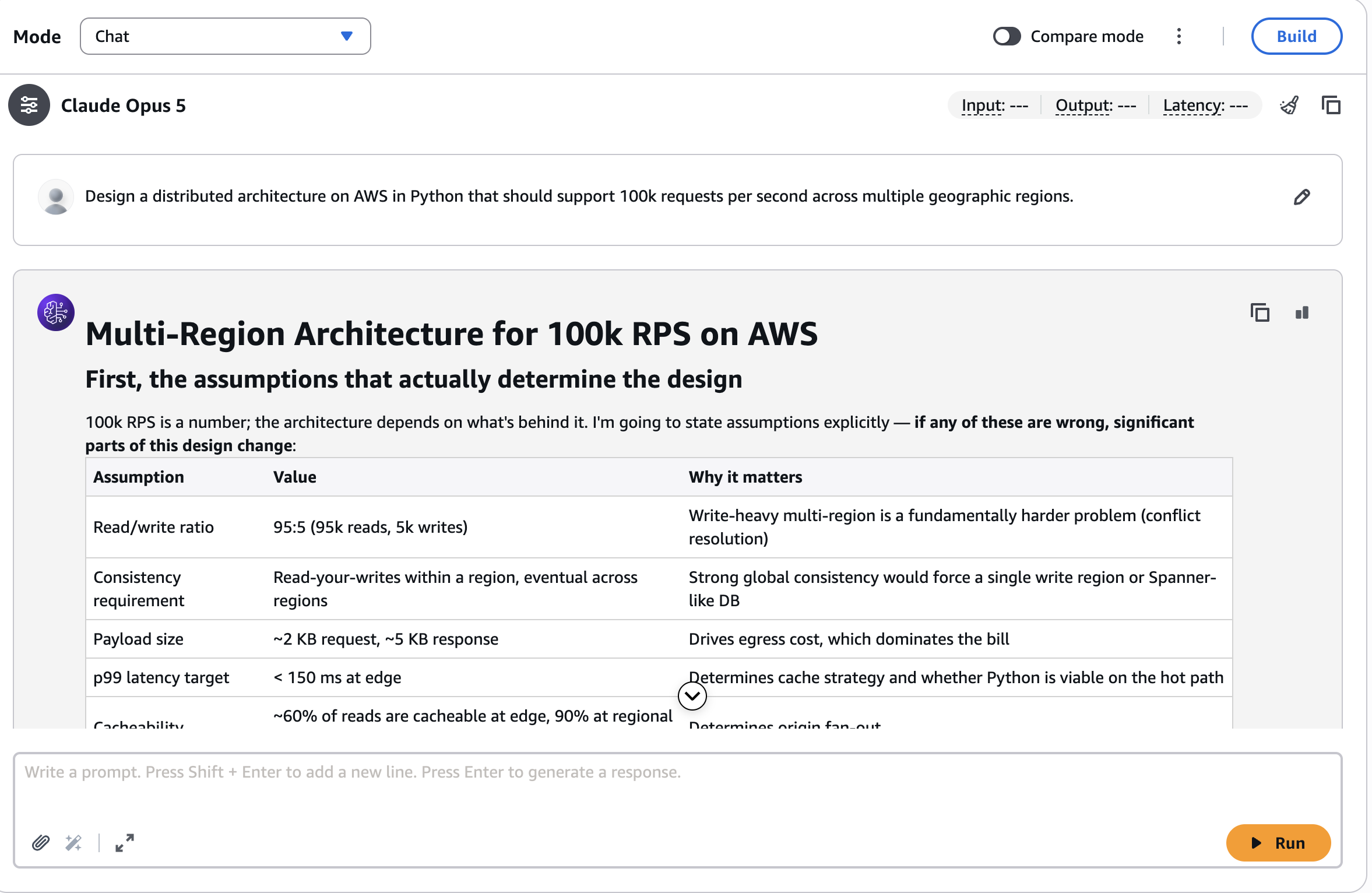This screenshot has width=1372, height=893.
Task: View response metrics bar chart icon
Action: (1302, 312)
